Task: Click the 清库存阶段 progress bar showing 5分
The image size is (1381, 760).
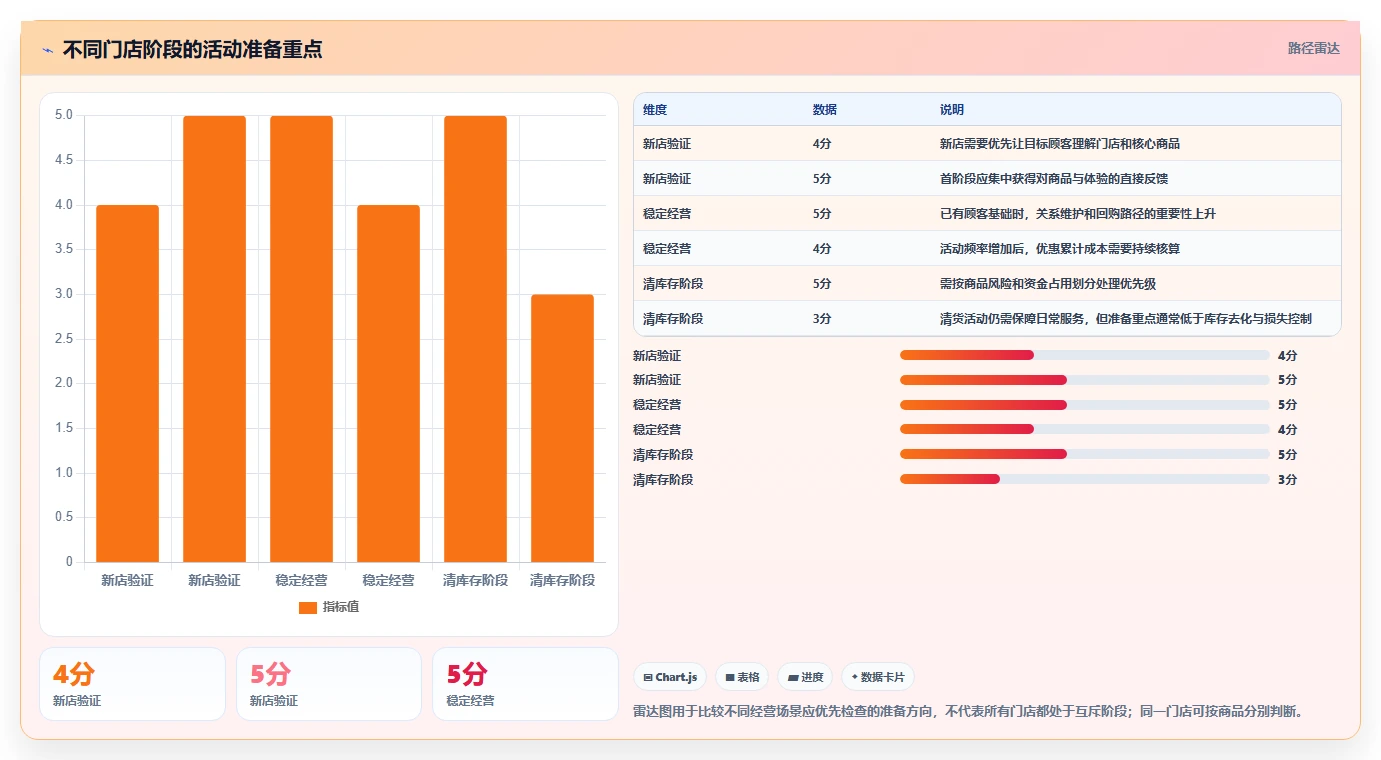Action: 1085,454
